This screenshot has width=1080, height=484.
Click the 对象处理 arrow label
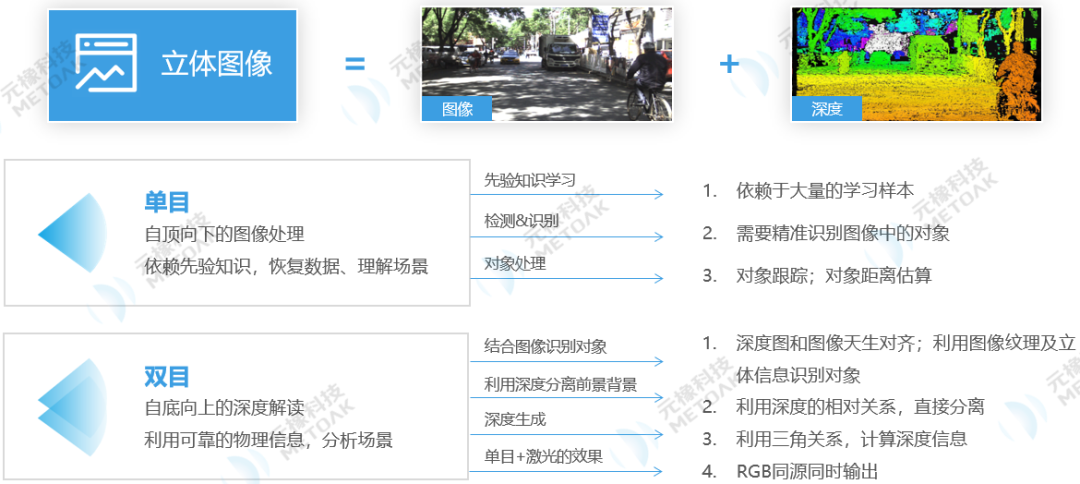click(515, 264)
